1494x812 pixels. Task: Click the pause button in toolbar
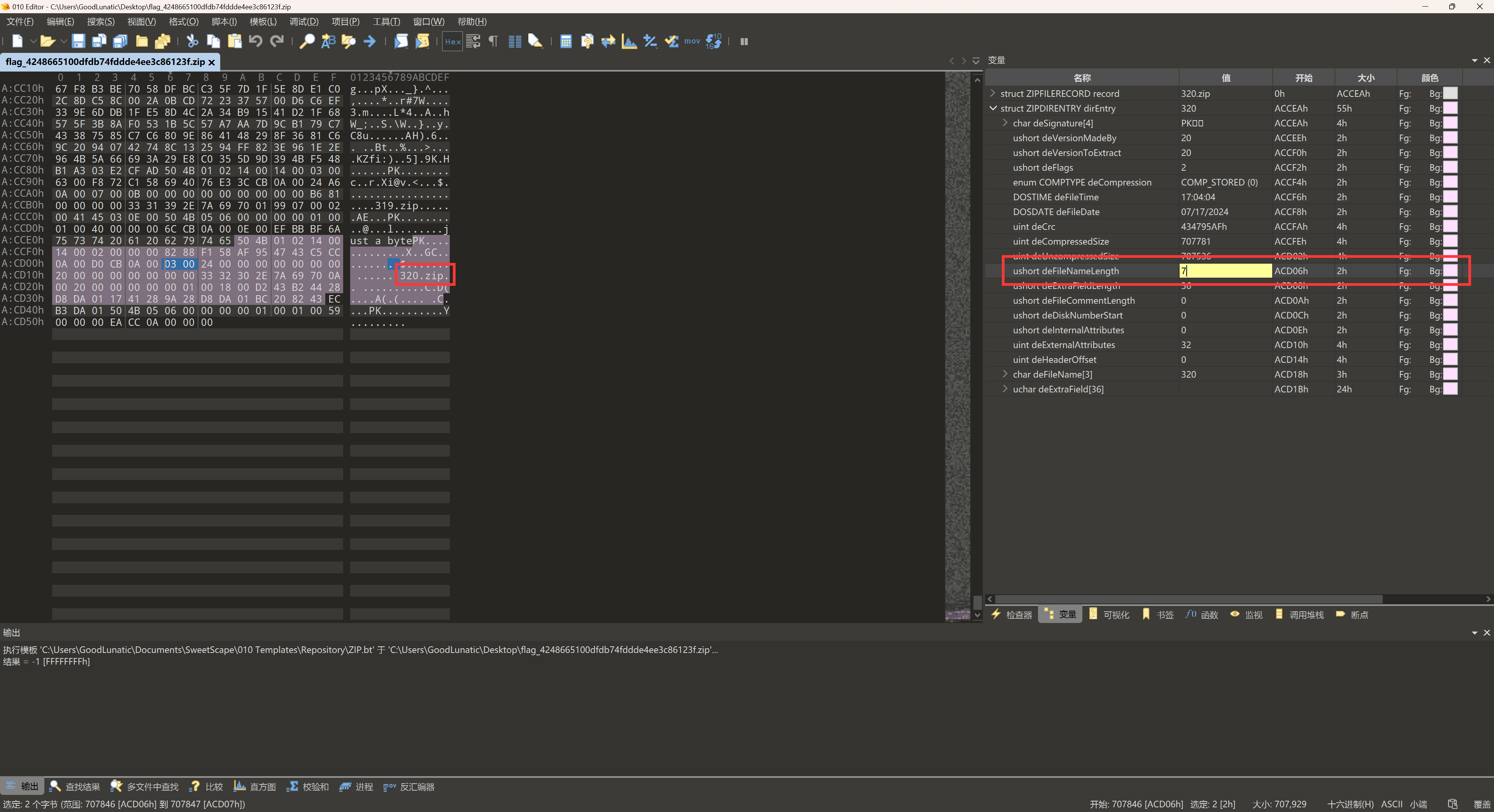[x=744, y=41]
